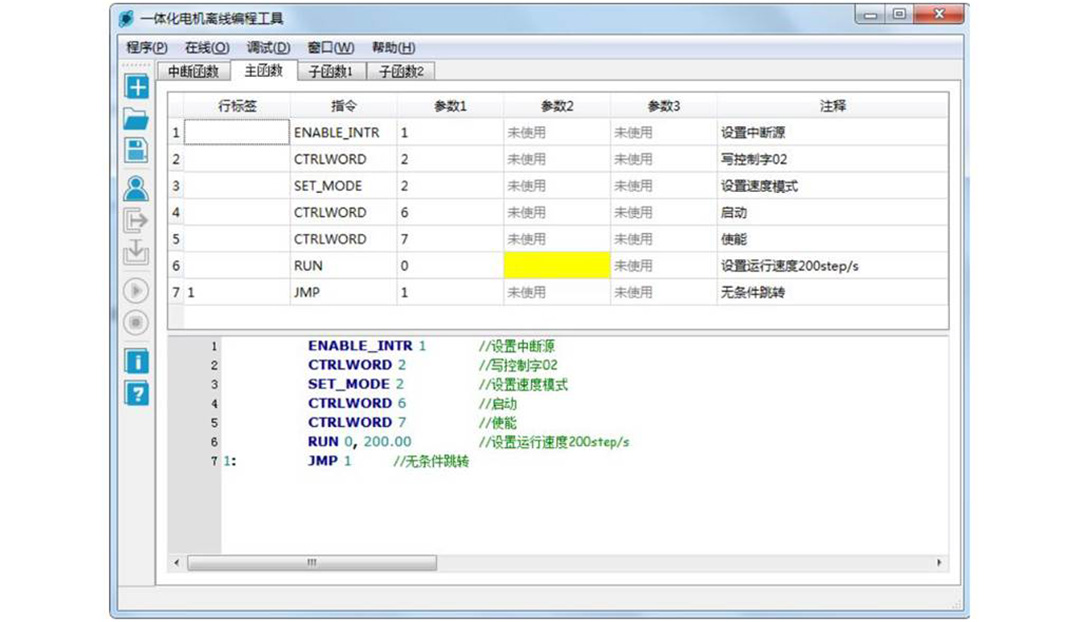Click the question mark help icon
The width and height of the screenshot is (1080, 622).
136,393
